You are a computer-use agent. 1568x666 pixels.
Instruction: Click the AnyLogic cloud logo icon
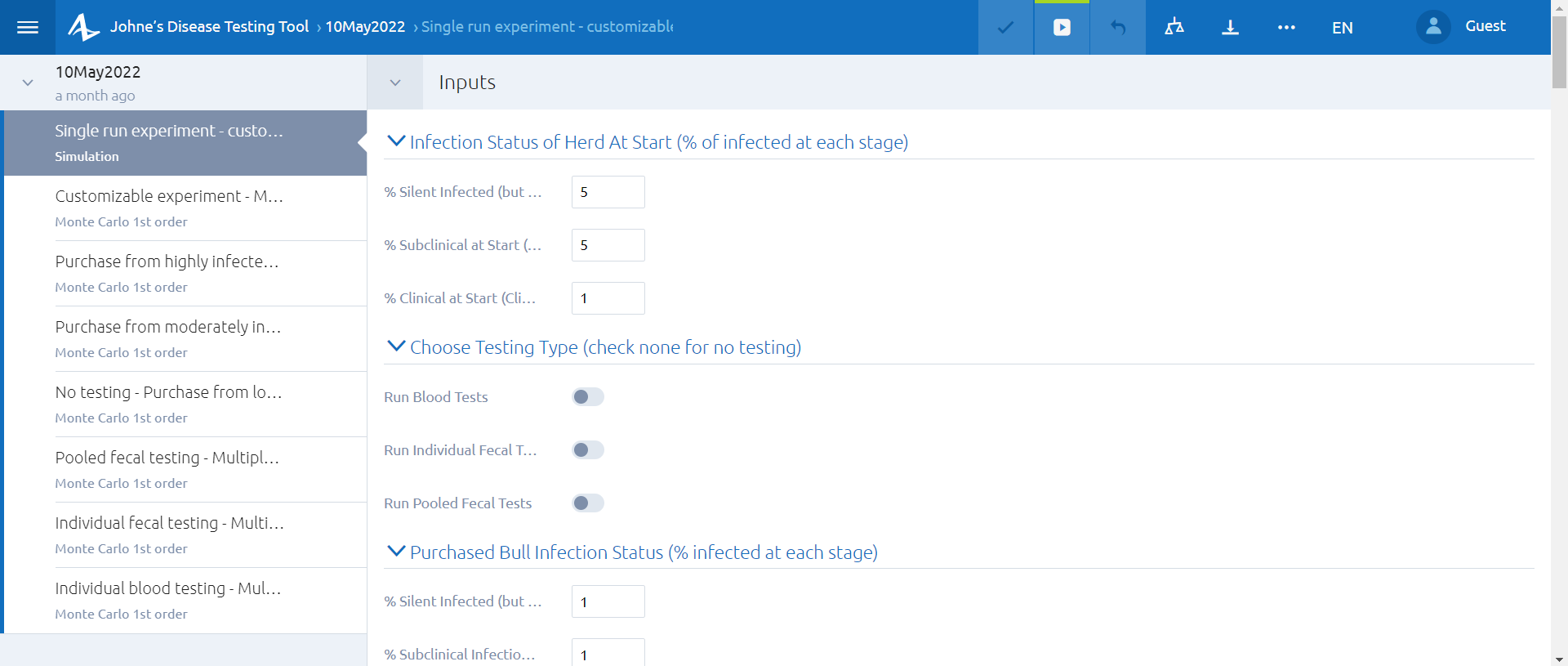83,27
